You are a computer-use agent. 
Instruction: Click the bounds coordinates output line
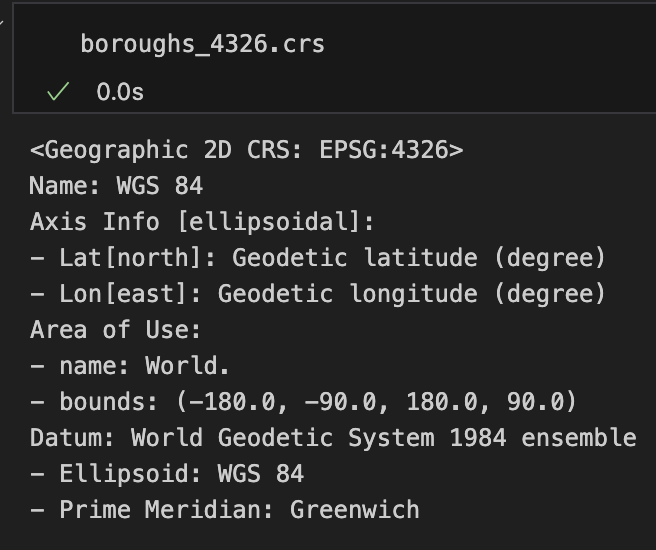click(x=303, y=402)
